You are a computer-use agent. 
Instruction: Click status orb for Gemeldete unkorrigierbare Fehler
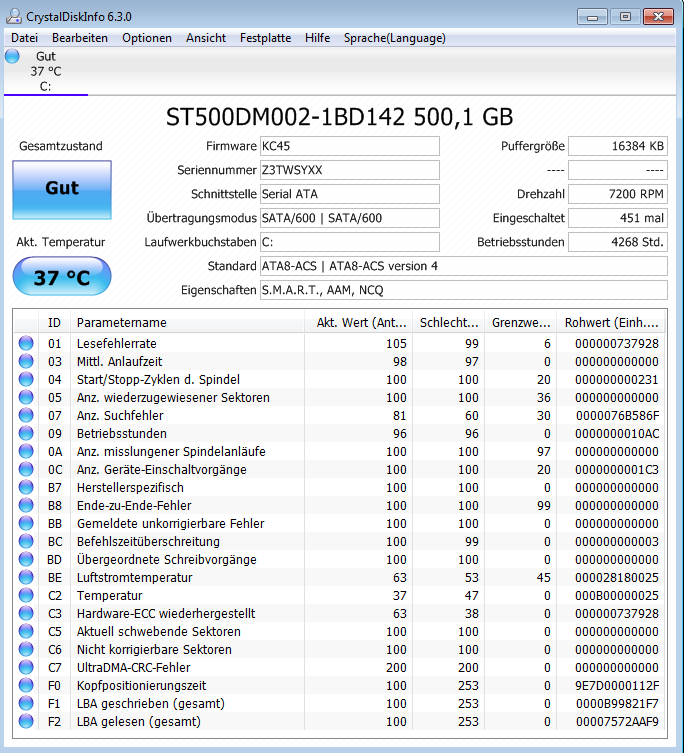26,523
